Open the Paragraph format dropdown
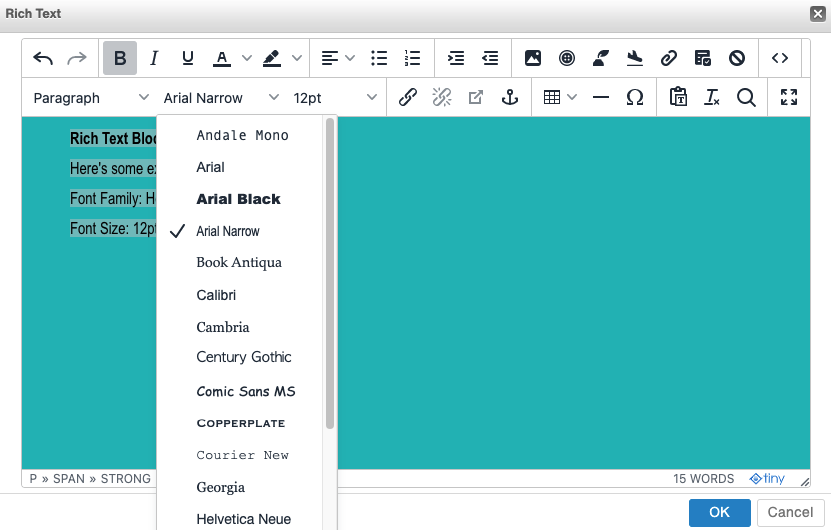 click(91, 98)
